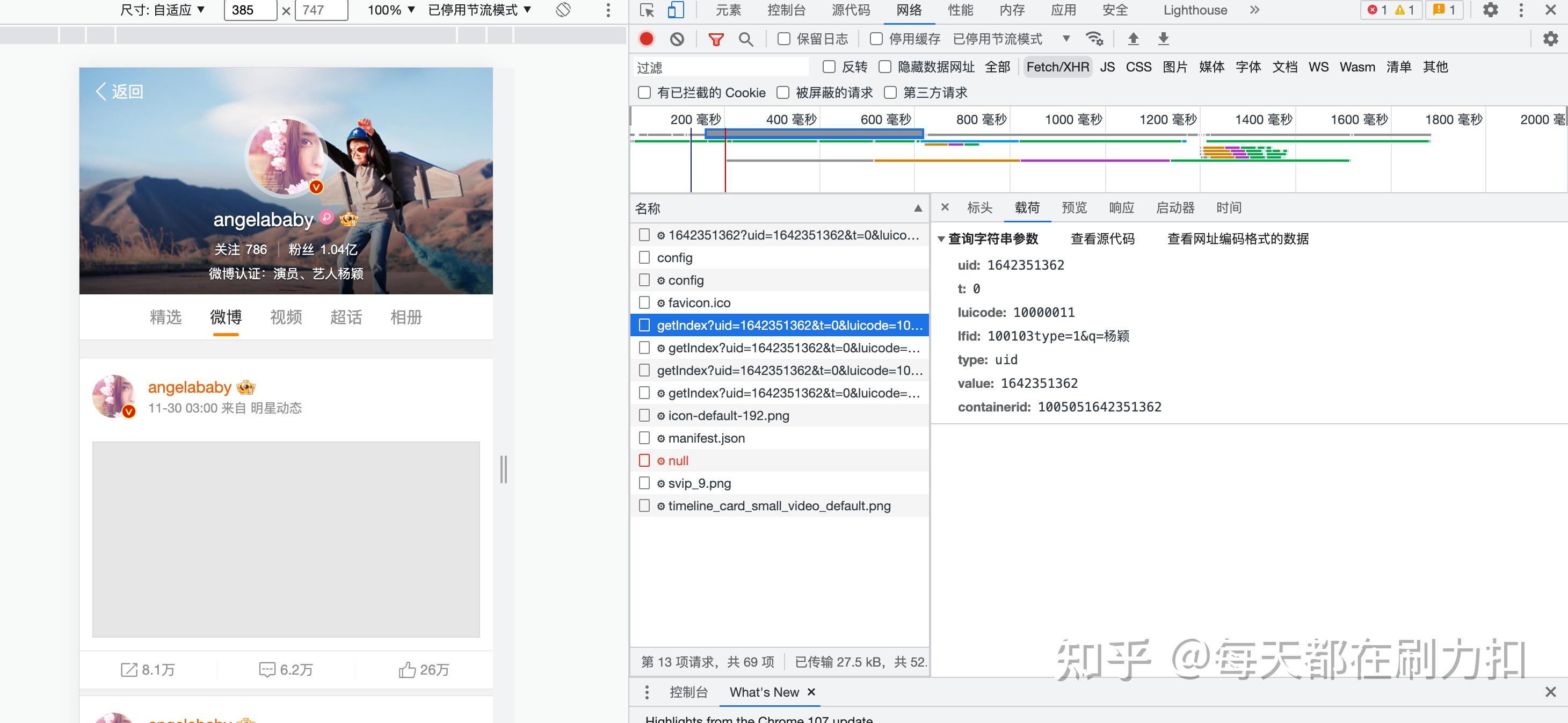Tick checkbox of manifest.json row
Image resolution: width=1568 pixels, height=723 pixels.
[644, 438]
